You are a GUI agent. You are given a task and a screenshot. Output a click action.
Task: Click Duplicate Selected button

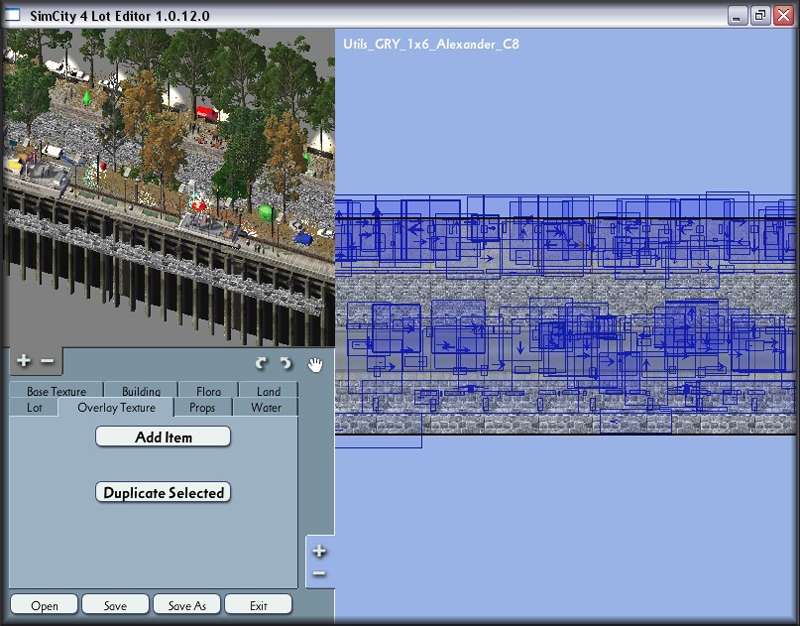163,492
